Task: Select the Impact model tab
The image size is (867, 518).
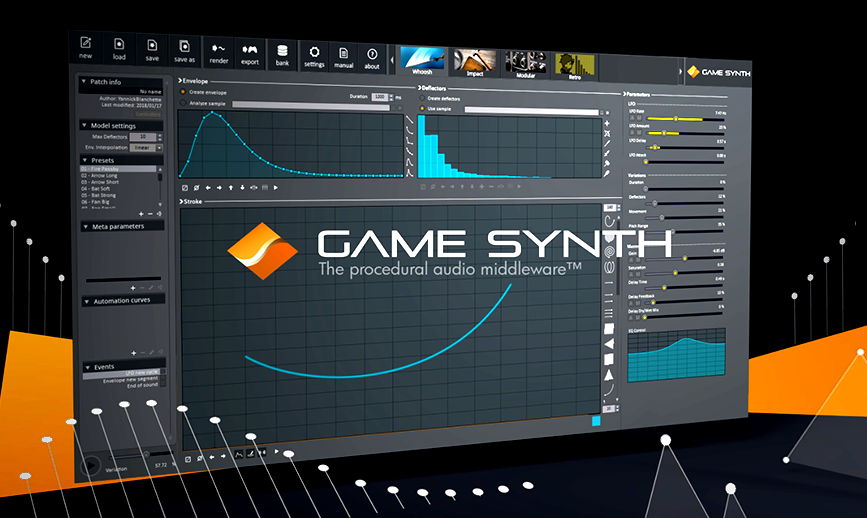Action: tap(475, 62)
